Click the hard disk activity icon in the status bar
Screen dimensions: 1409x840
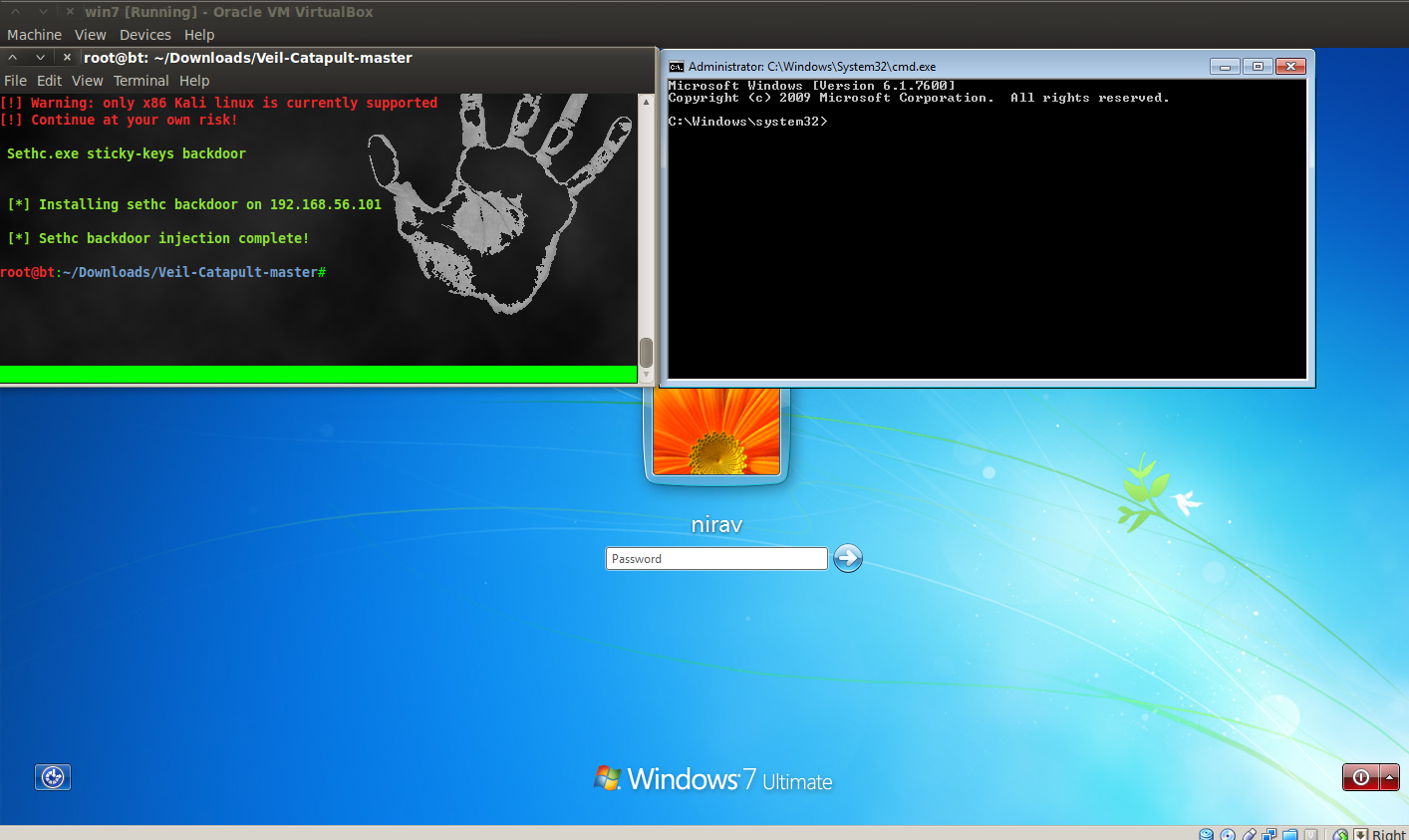(x=1206, y=835)
